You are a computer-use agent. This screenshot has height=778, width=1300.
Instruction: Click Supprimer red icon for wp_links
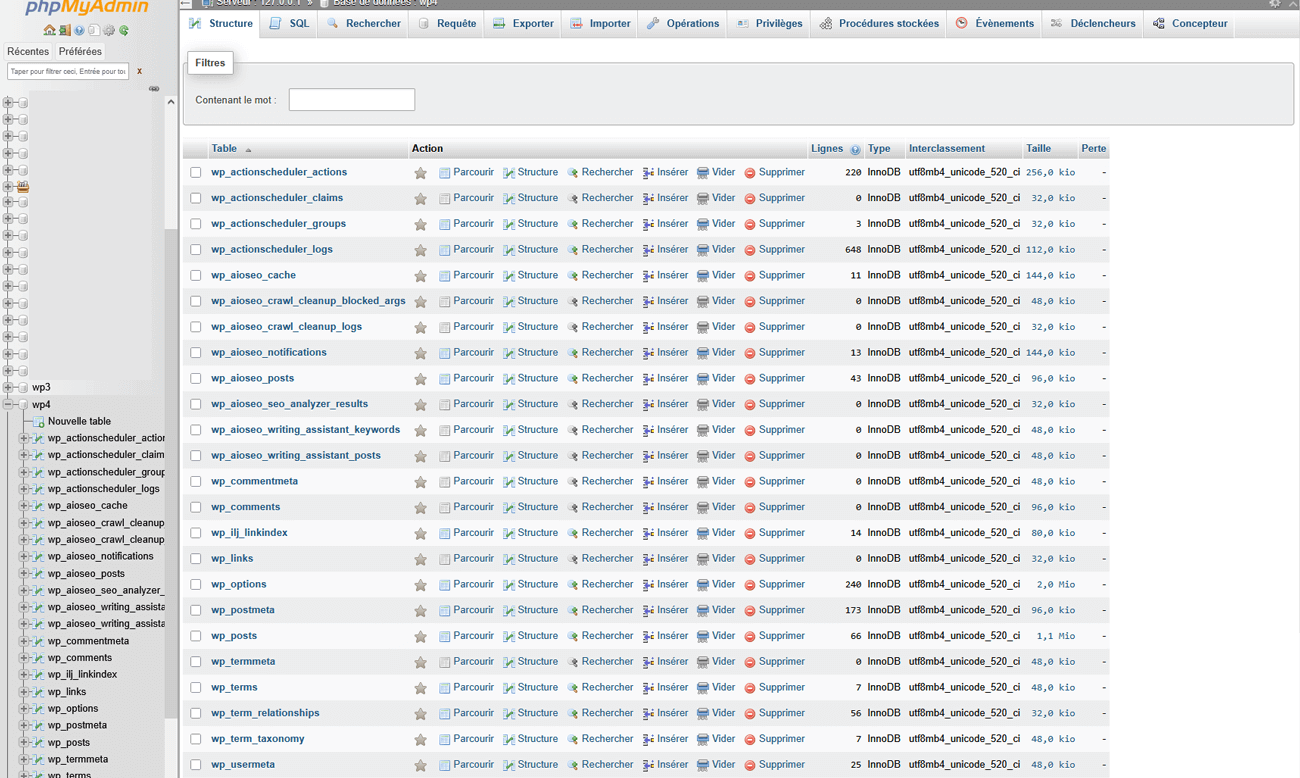coord(750,560)
